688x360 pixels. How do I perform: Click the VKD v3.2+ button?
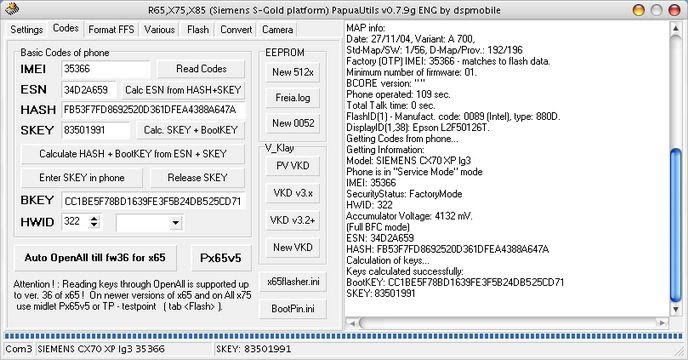293,220
